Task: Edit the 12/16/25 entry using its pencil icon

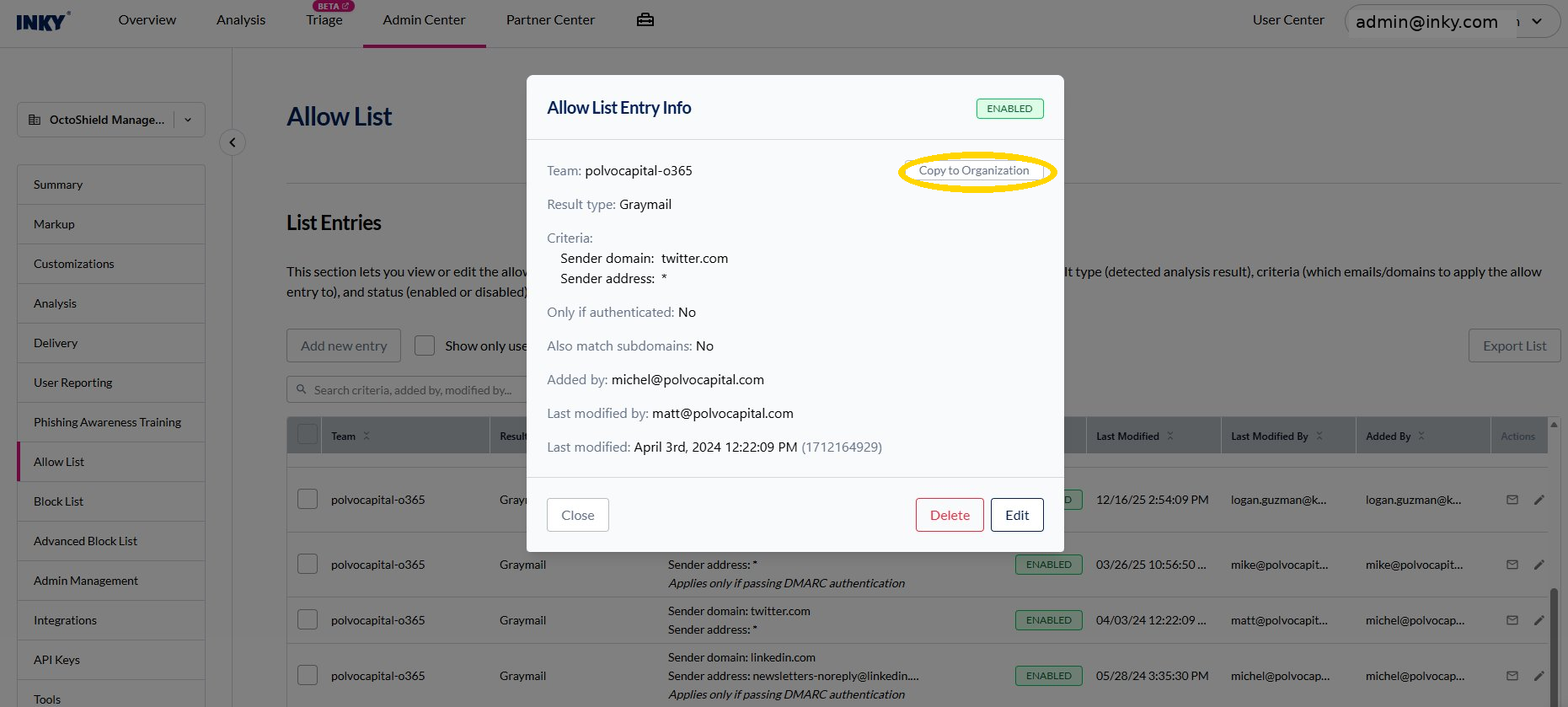Action: click(x=1539, y=500)
